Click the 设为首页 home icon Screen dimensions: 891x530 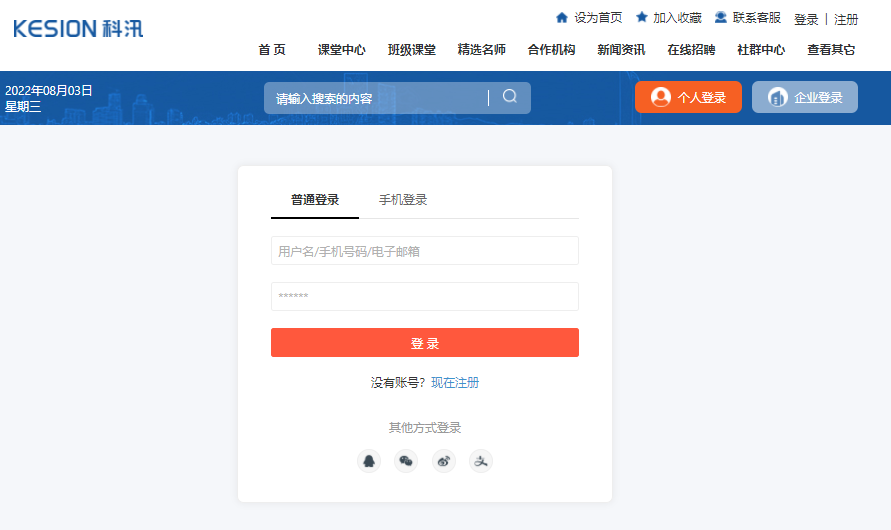point(562,18)
